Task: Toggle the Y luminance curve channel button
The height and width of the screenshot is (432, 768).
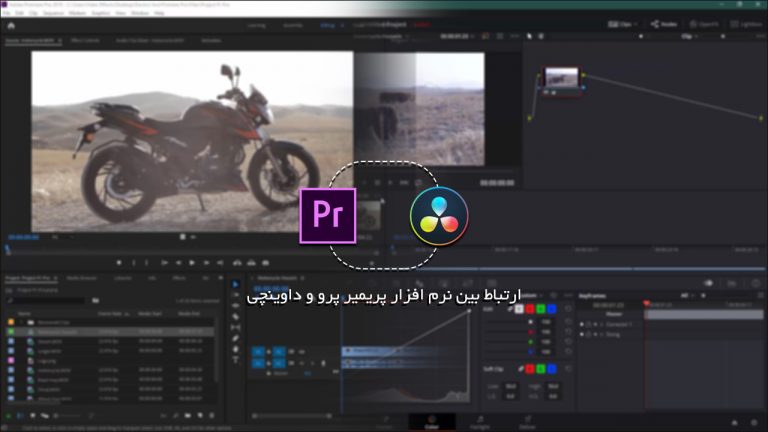Action: [x=519, y=309]
